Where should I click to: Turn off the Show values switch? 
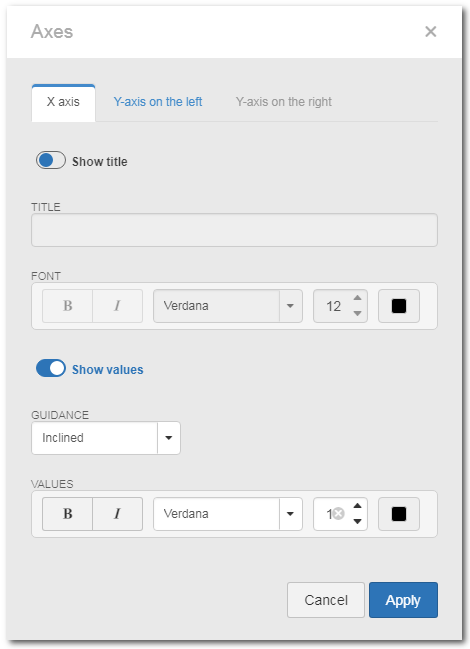[51, 368]
